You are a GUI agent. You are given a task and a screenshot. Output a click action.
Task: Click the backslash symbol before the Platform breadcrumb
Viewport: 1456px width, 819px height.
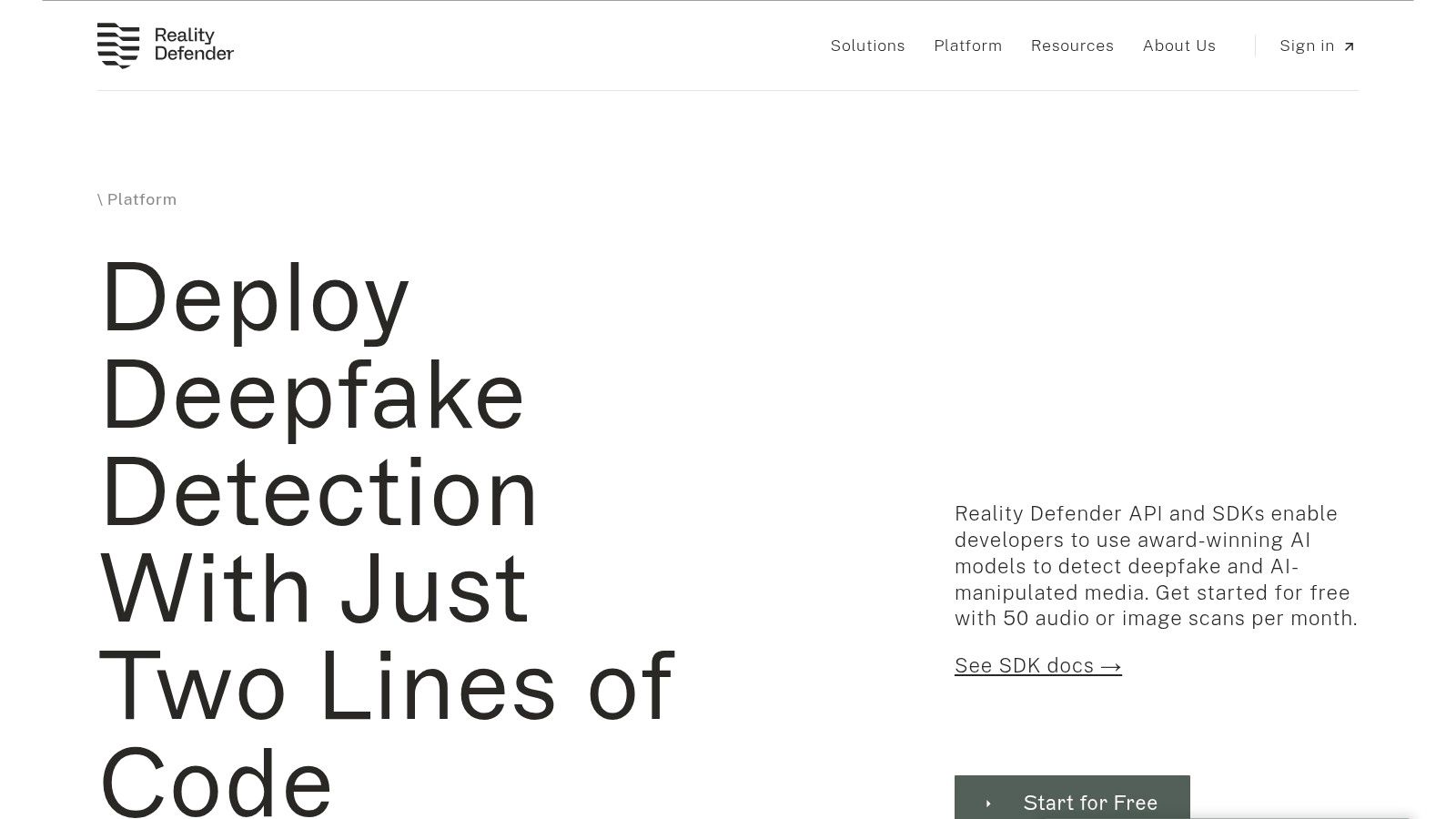100,199
